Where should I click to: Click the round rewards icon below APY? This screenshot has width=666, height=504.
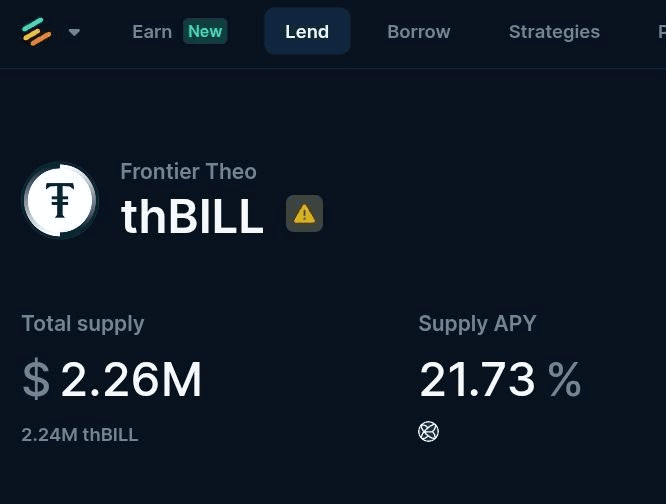(x=428, y=432)
